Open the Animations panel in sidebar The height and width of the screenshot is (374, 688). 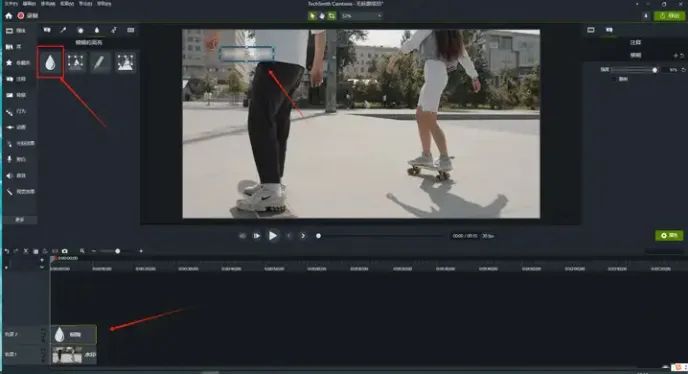coord(16,127)
